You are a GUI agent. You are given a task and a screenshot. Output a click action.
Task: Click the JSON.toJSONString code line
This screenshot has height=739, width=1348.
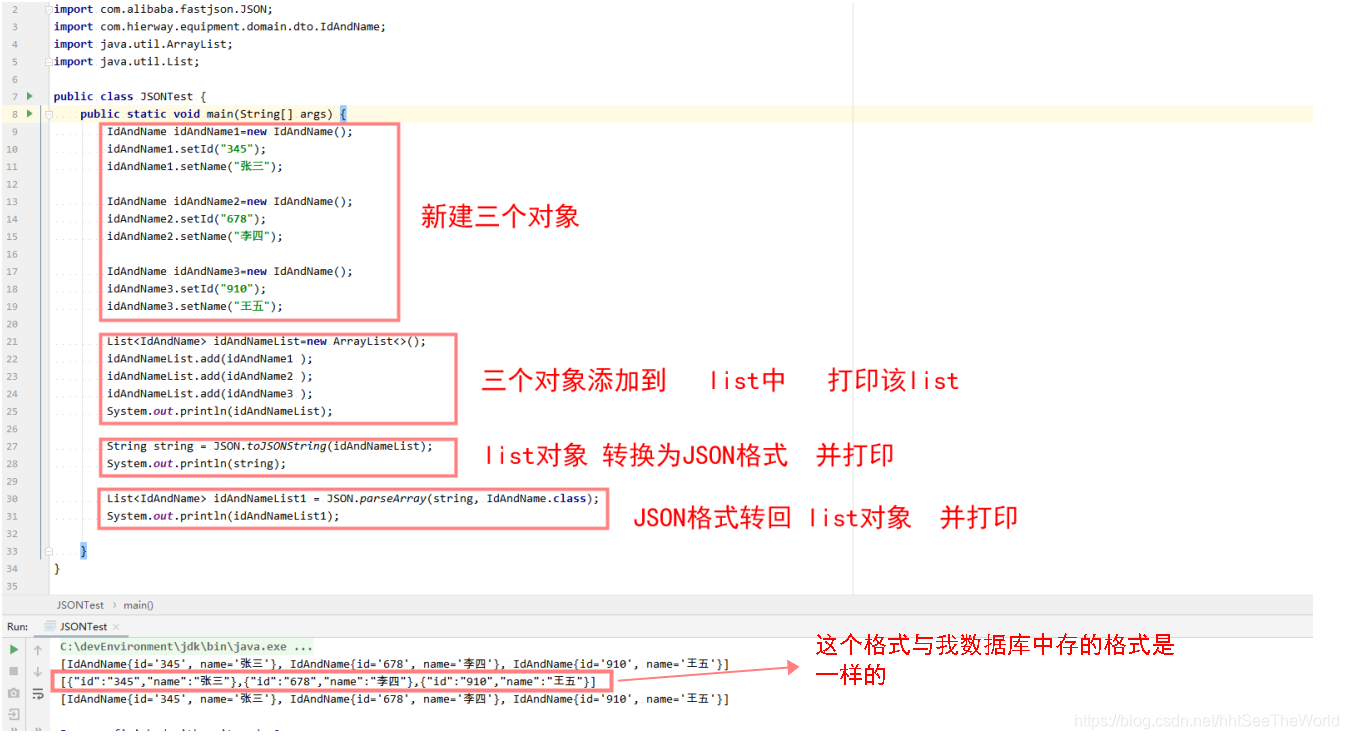[270, 446]
